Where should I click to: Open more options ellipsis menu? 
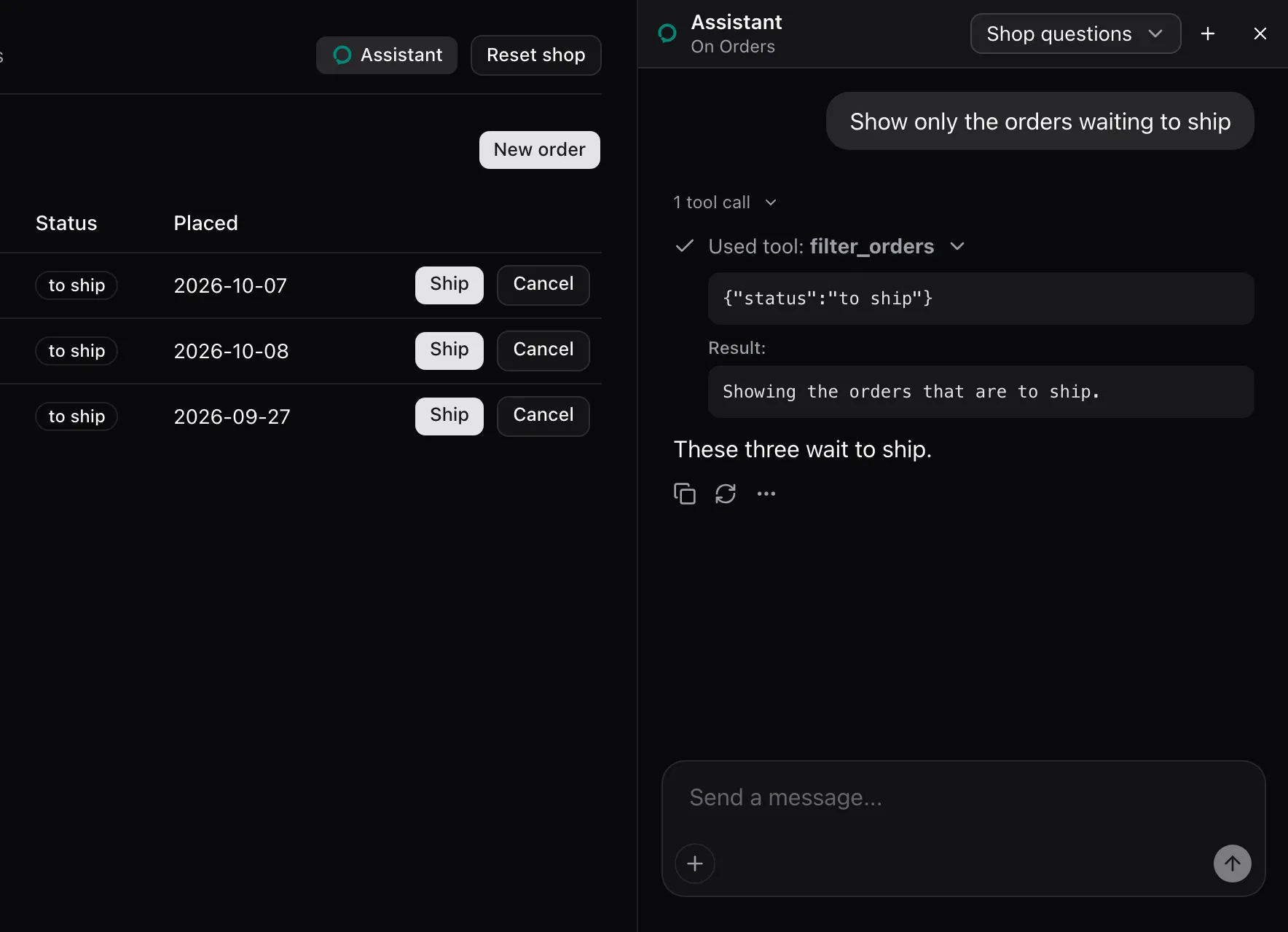pyautogui.click(x=766, y=494)
